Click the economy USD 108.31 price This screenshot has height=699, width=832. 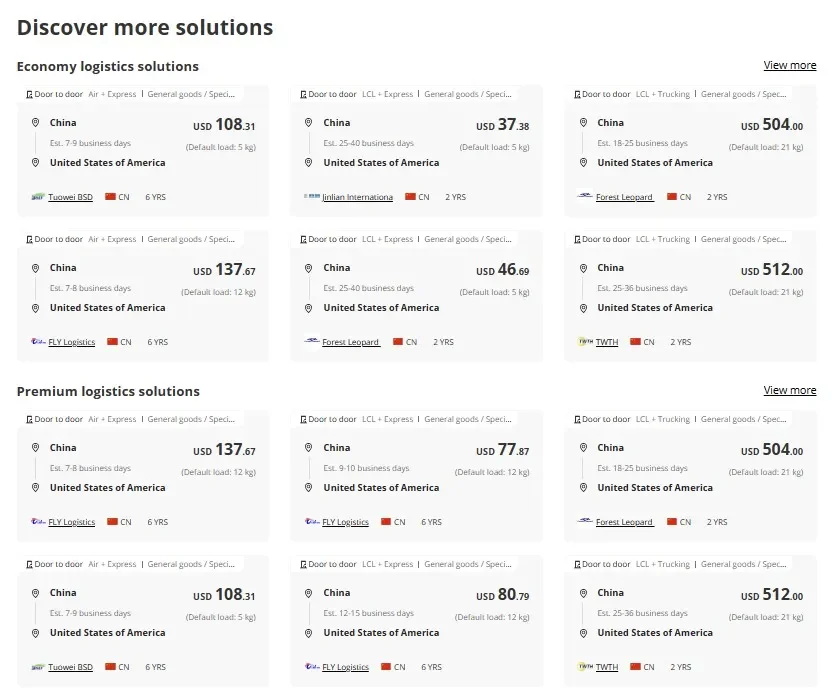point(224,125)
